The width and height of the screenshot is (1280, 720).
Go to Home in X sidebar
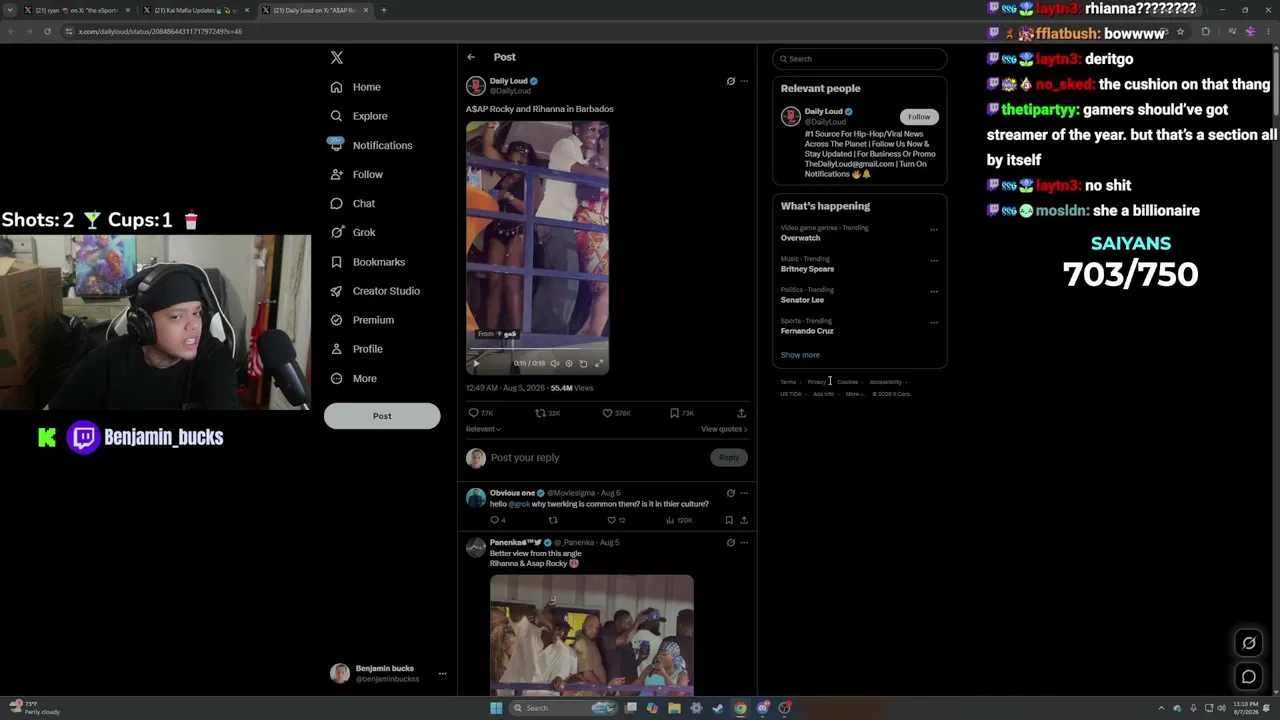point(356,87)
